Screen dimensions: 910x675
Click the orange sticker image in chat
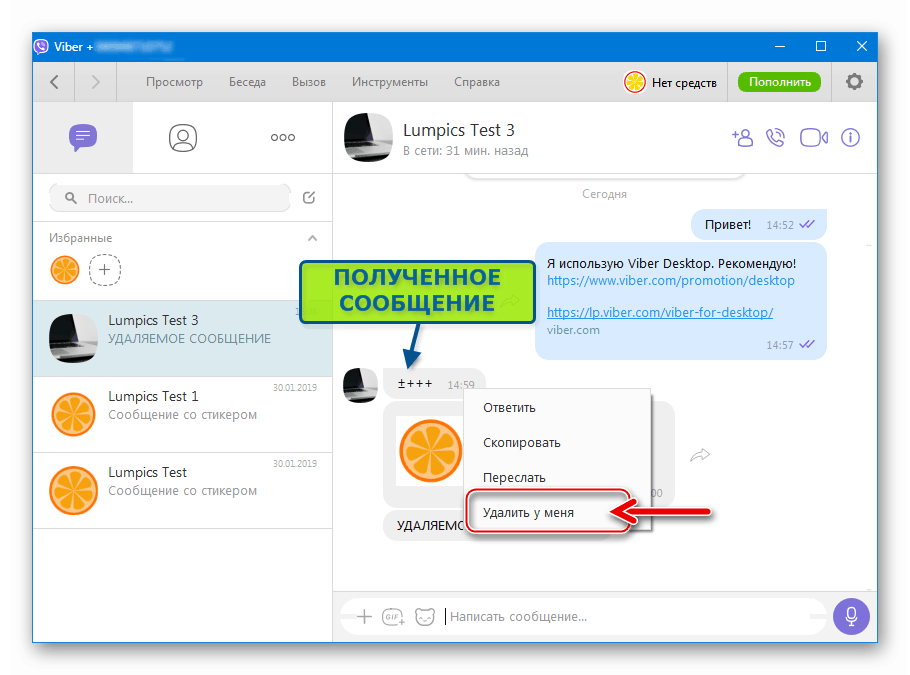pos(430,451)
